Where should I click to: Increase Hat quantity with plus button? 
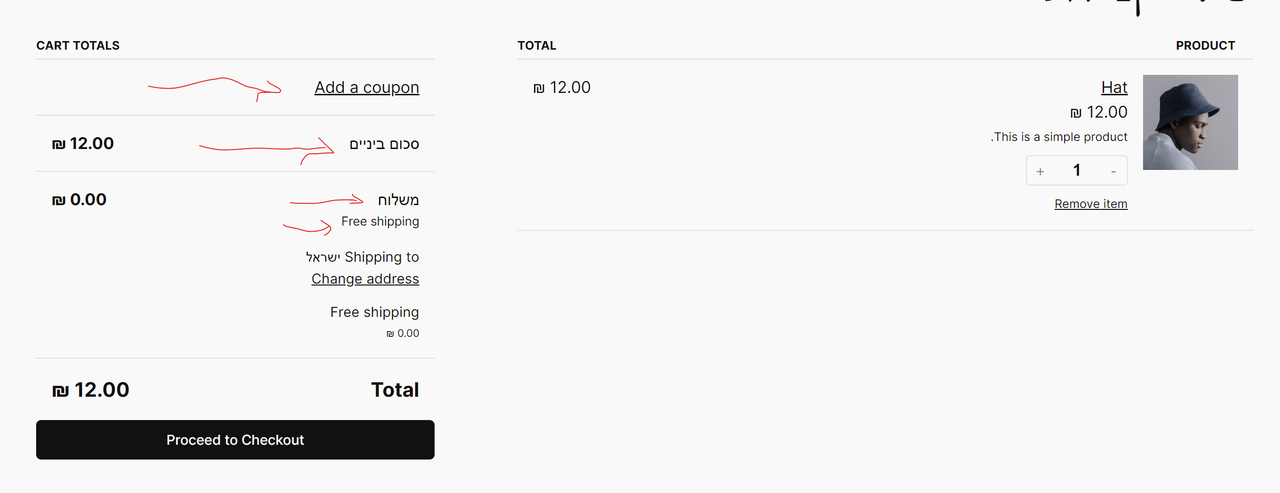[x=1040, y=171]
